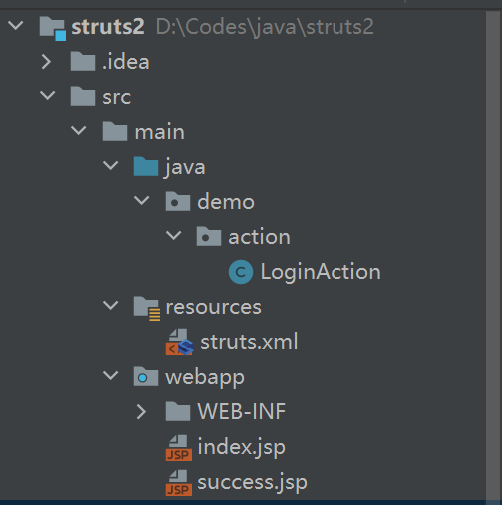
Task: Collapse the struts2 project root
Action: pos(15,25)
